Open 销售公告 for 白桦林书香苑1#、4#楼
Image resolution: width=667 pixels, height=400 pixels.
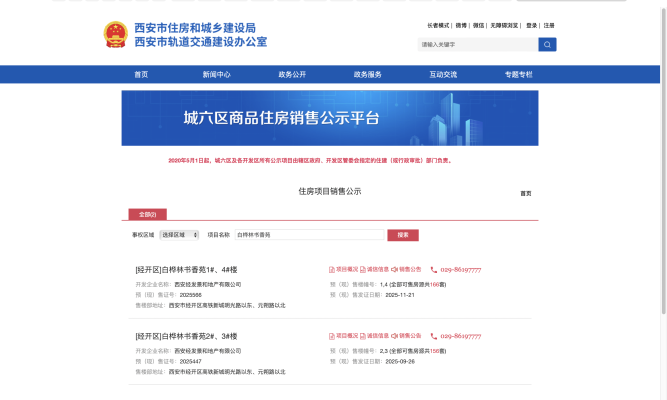[406, 269]
